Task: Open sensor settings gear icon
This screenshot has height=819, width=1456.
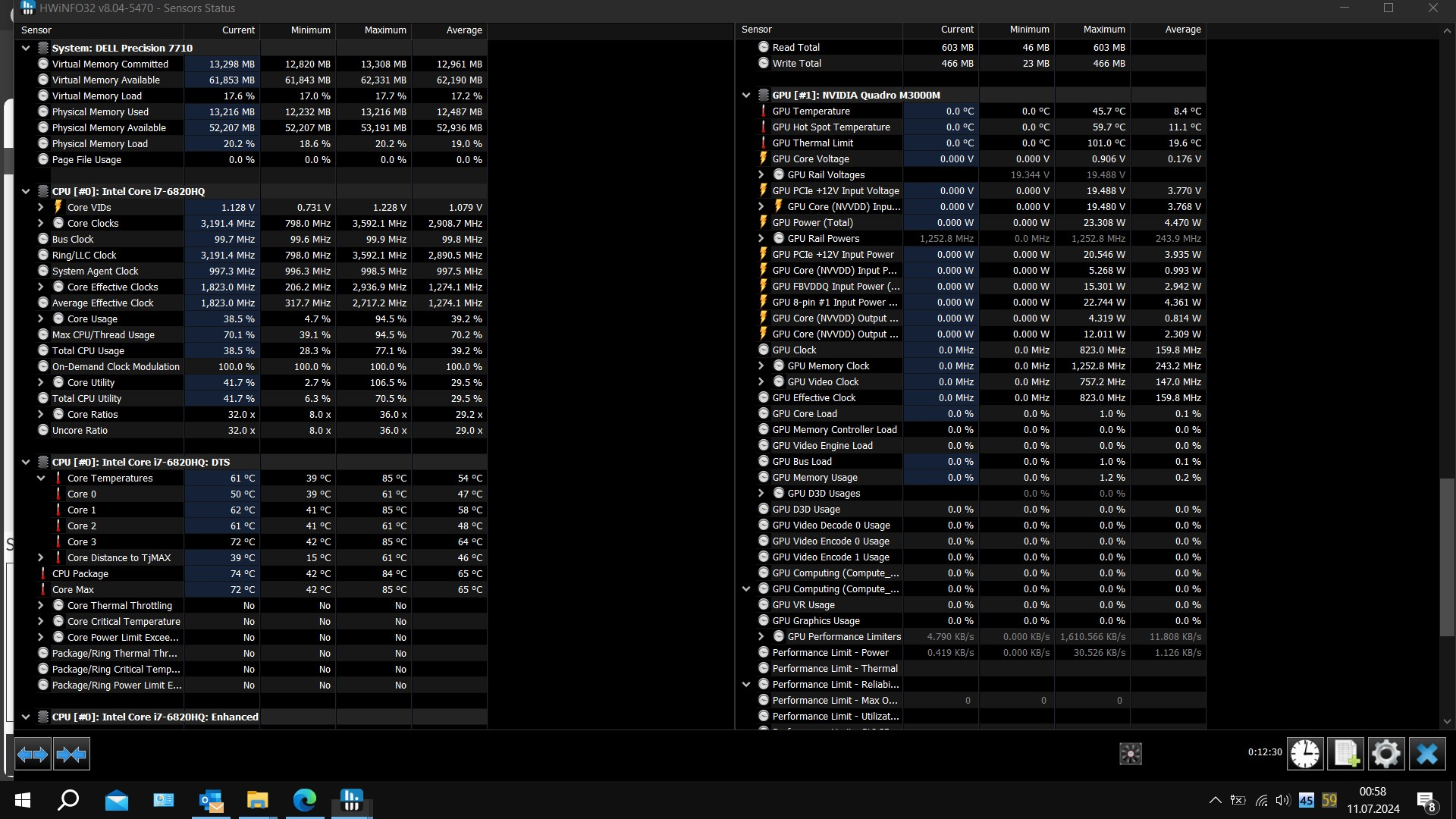Action: coord(1386,754)
